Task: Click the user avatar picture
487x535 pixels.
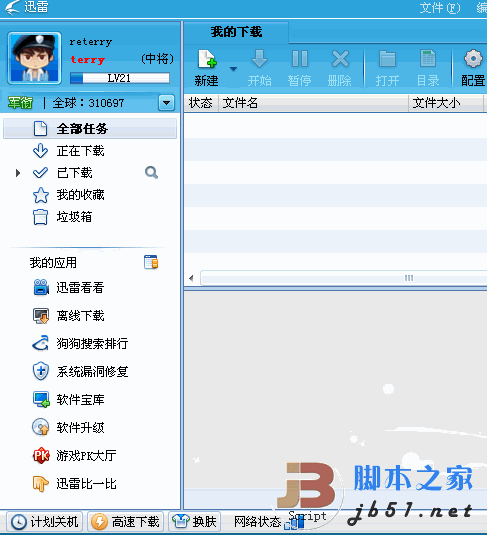Action: (34, 58)
